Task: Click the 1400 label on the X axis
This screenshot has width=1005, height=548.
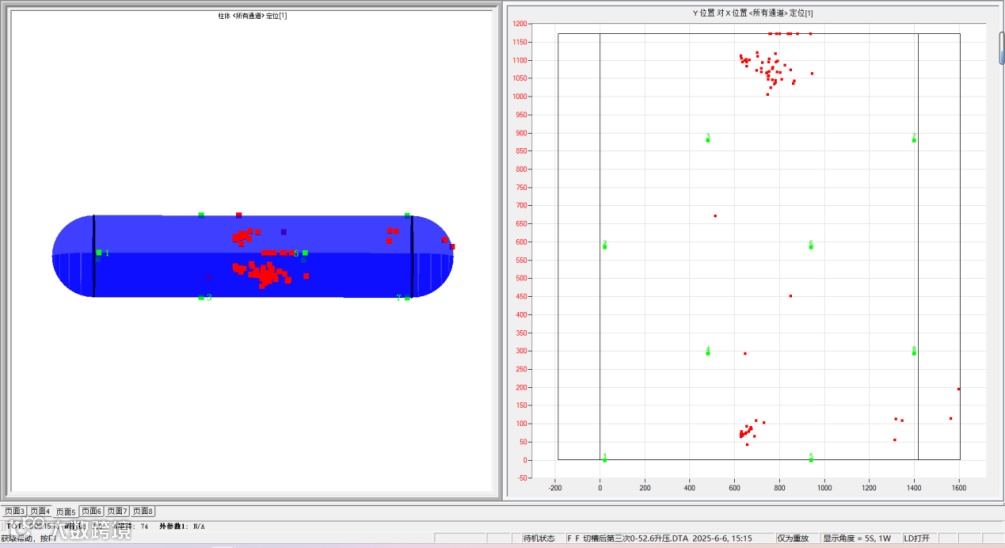Action: tap(914, 488)
